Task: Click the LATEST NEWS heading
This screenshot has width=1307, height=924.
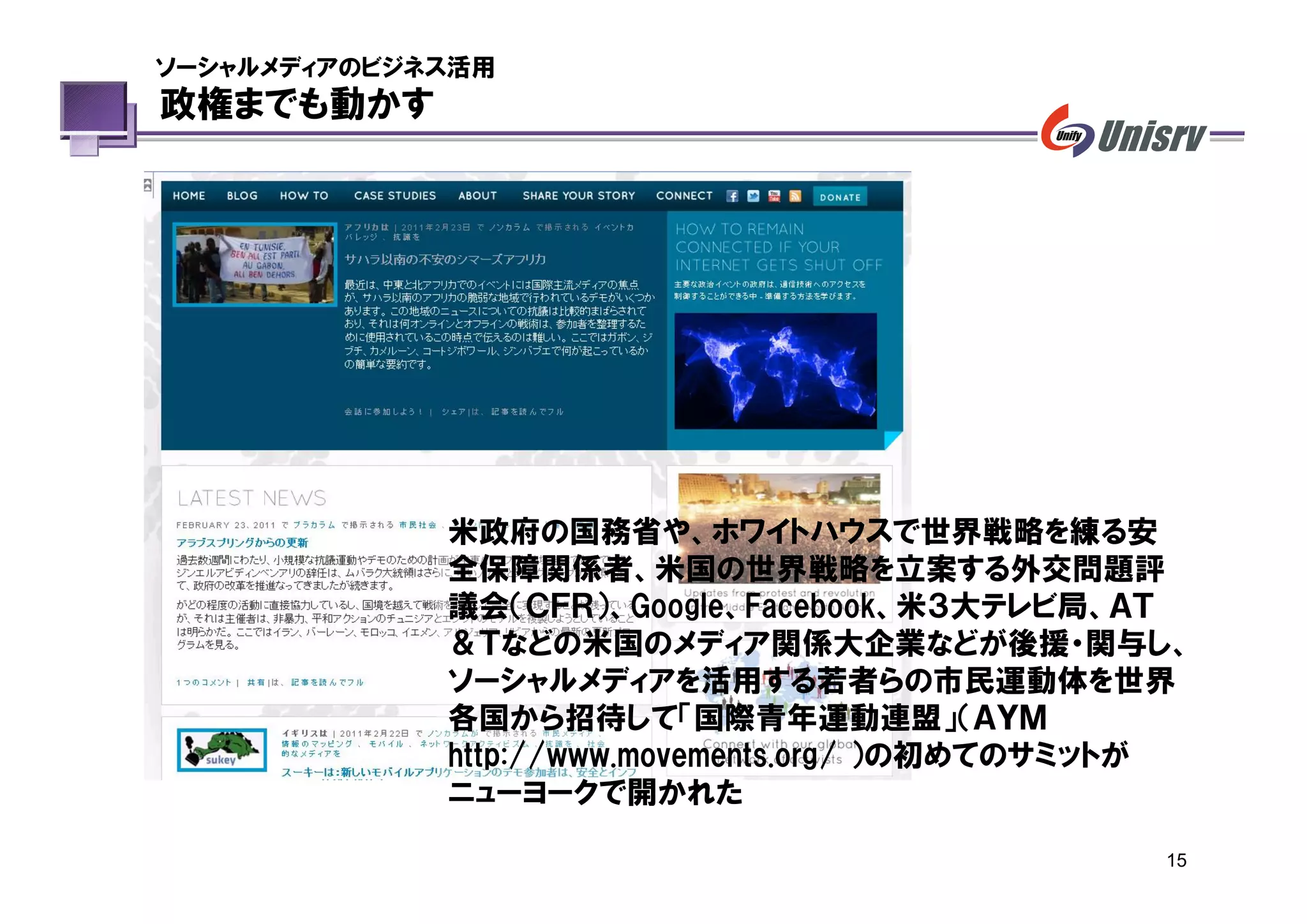Action: 251,498
